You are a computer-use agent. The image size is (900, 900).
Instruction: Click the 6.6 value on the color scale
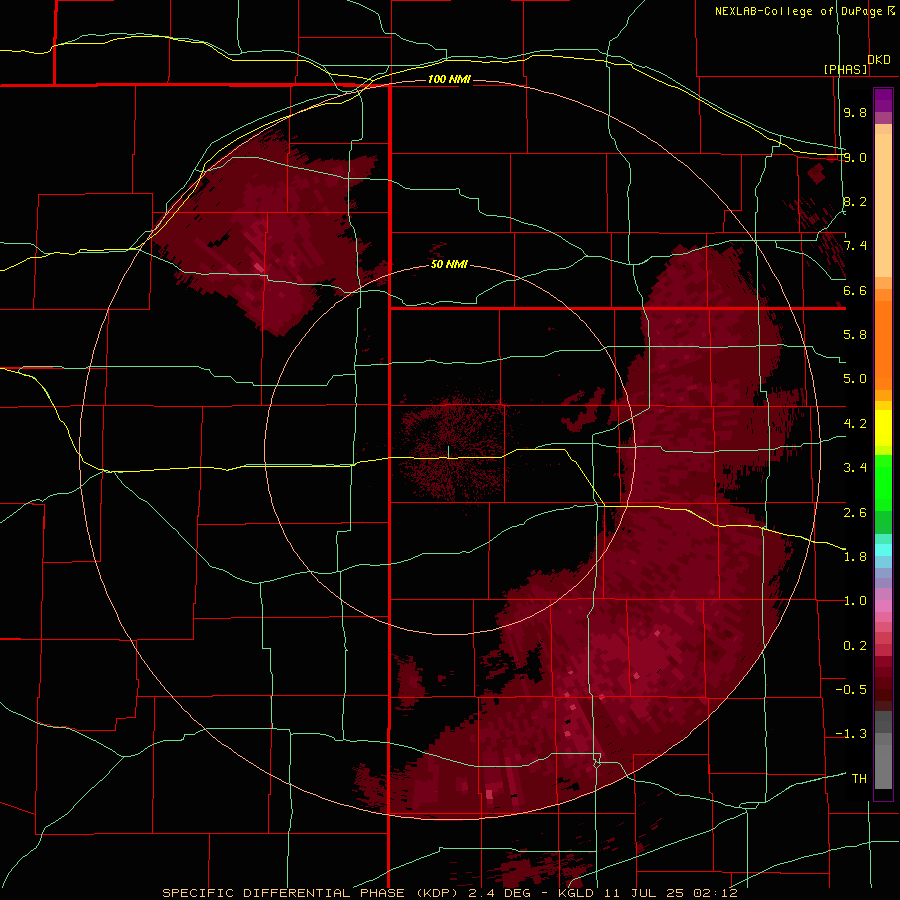click(855, 290)
